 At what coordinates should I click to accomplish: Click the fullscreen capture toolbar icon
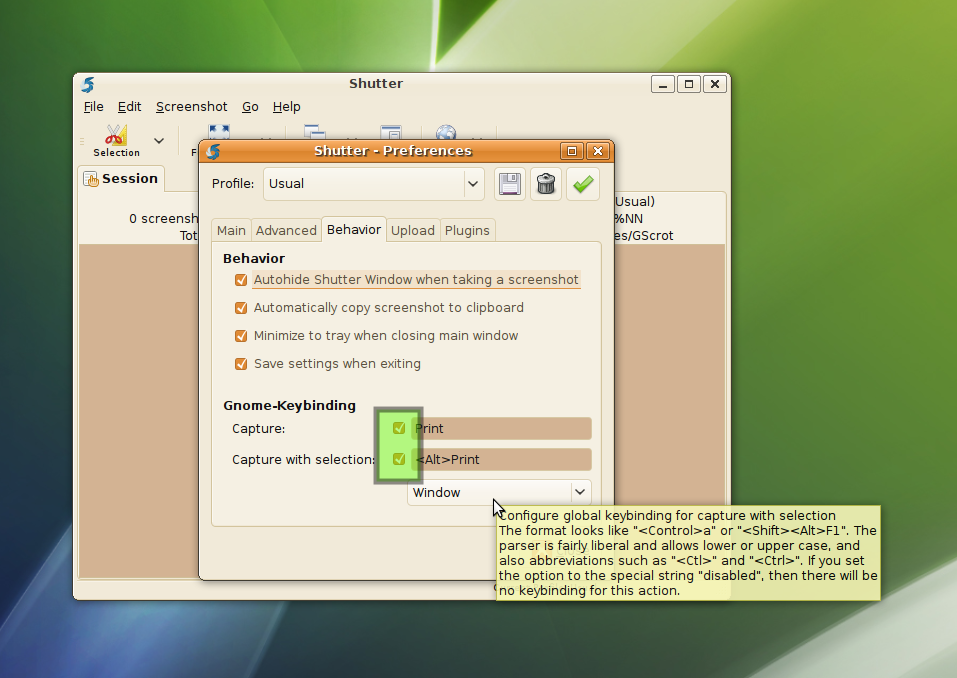[x=219, y=132]
